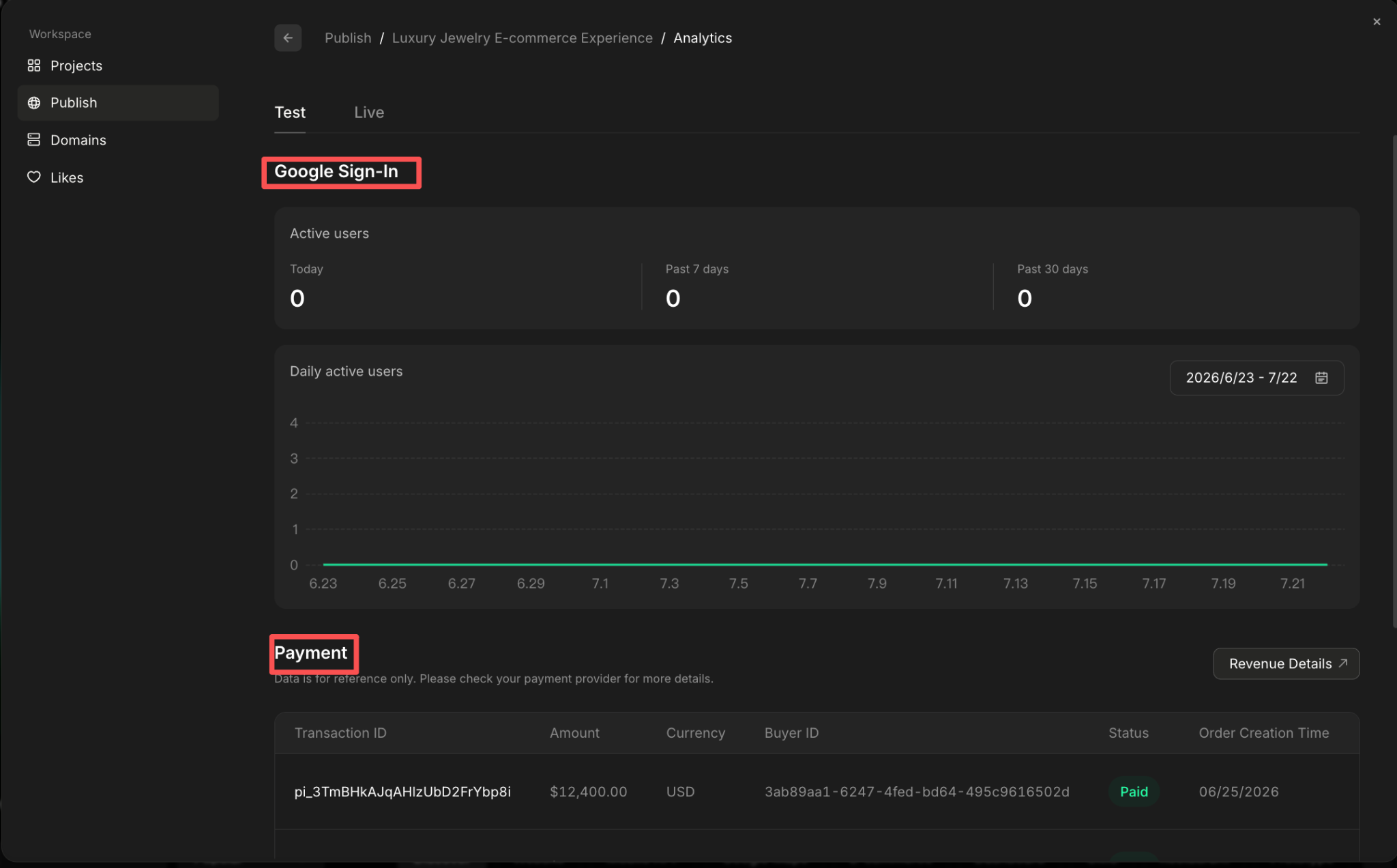Click the Payment heading
The width and height of the screenshot is (1397, 868).
click(311, 653)
